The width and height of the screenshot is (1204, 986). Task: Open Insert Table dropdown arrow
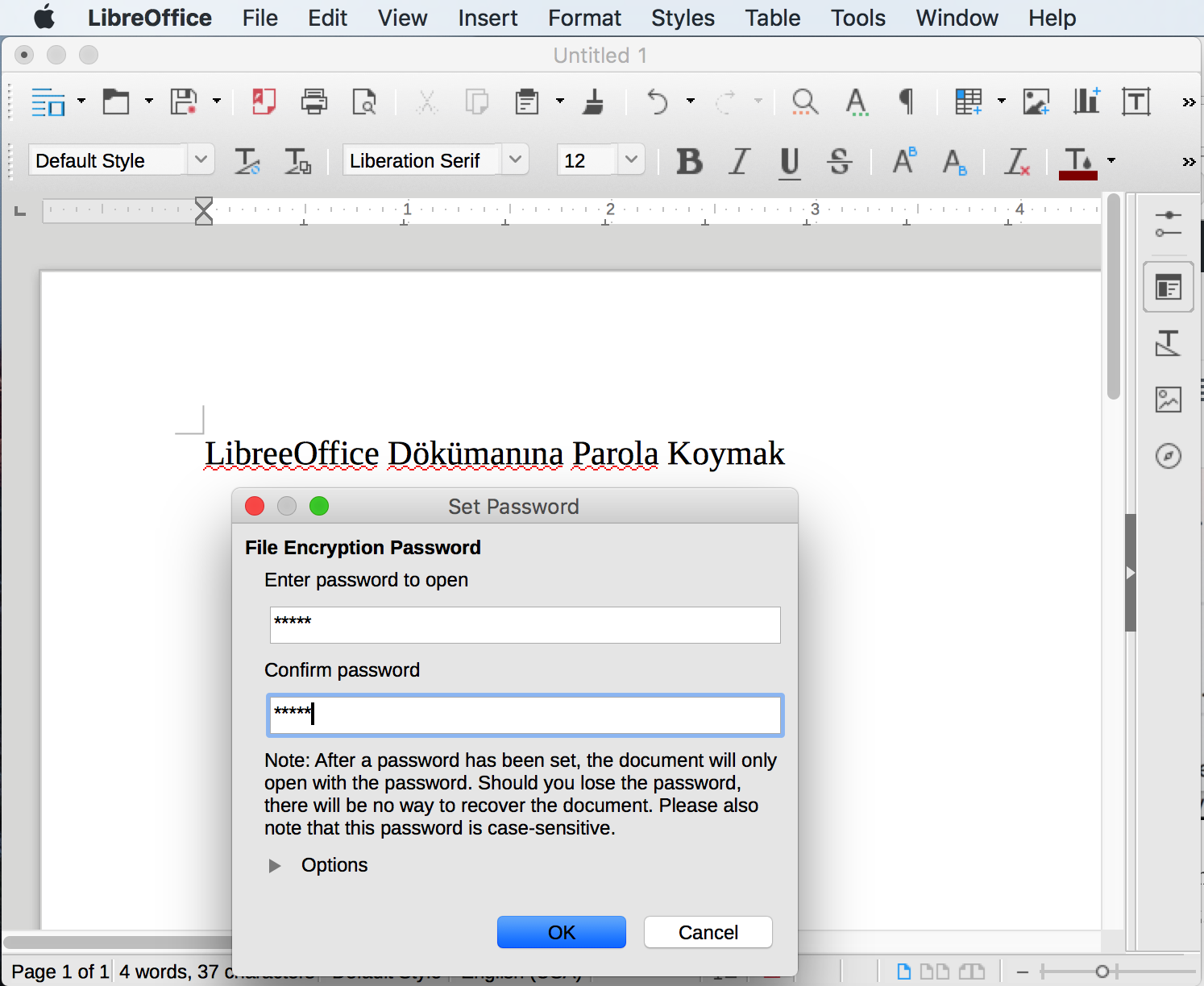click(1002, 101)
